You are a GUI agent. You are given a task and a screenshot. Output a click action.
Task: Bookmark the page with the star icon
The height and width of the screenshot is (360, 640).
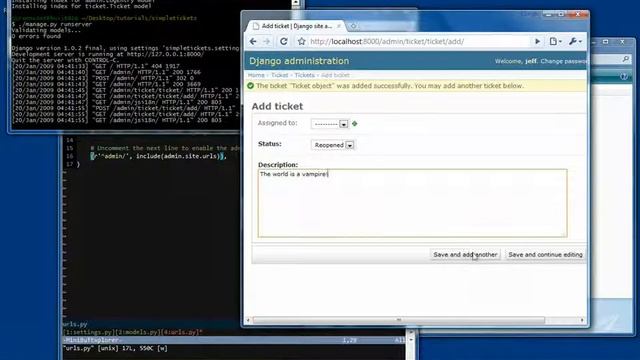coord(302,42)
